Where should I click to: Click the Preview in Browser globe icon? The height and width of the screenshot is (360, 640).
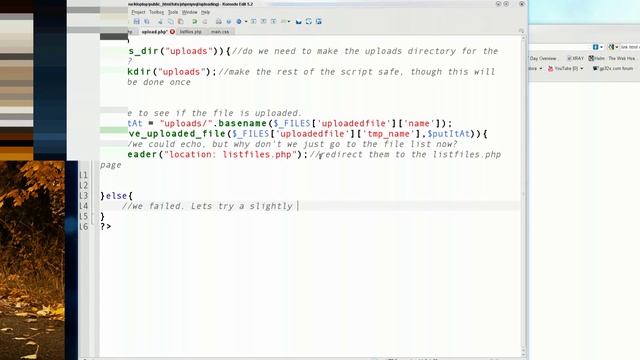click(239, 21)
